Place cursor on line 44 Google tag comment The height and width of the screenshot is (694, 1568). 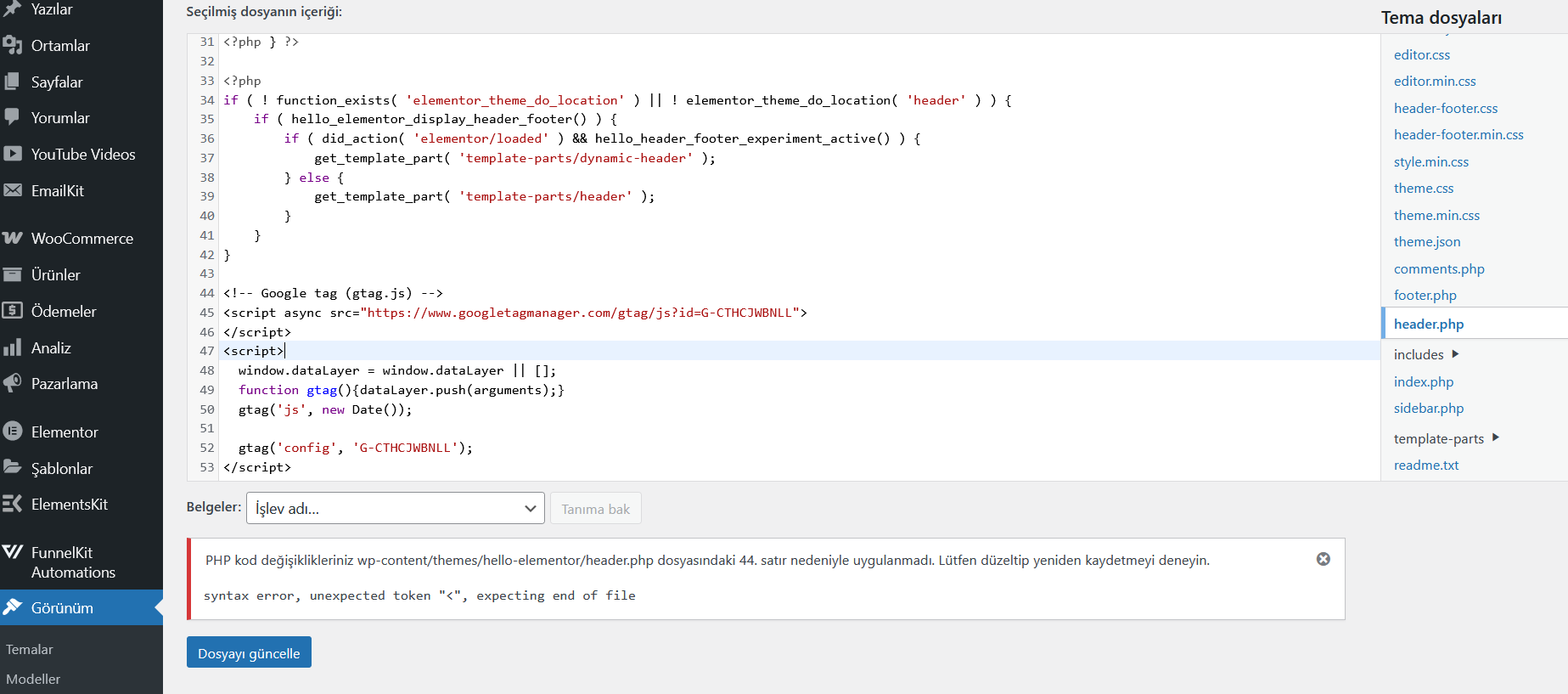coord(333,293)
